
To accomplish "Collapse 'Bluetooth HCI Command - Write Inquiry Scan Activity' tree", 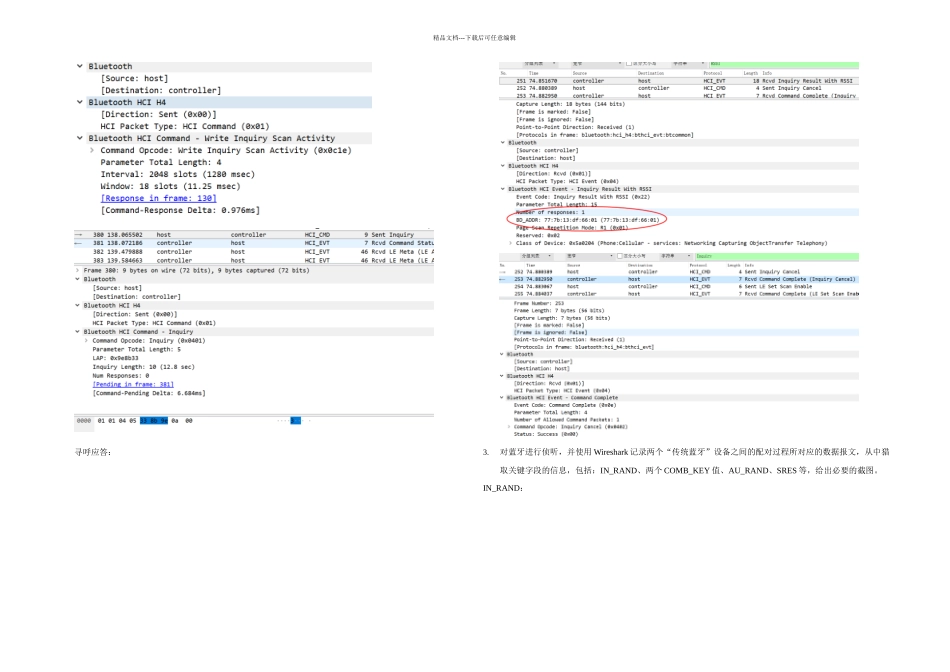I will pyautogui.click(x=79, y=138).
